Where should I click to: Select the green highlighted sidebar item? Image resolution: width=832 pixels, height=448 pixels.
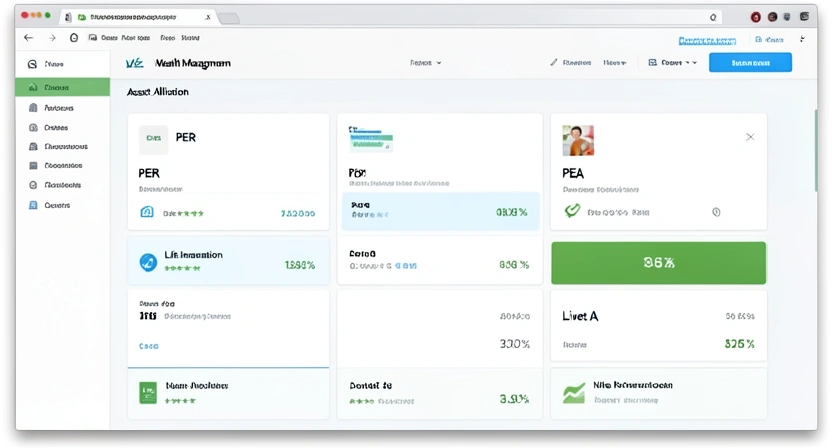pyautogui.click(x=63, y=87)
